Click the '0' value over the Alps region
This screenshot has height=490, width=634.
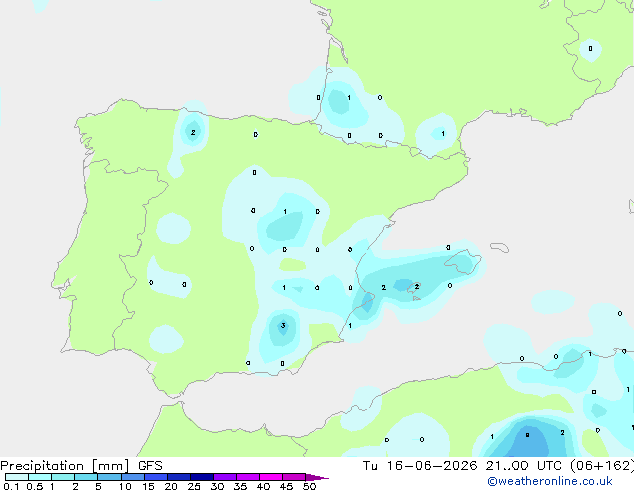[x=590, y=49]
